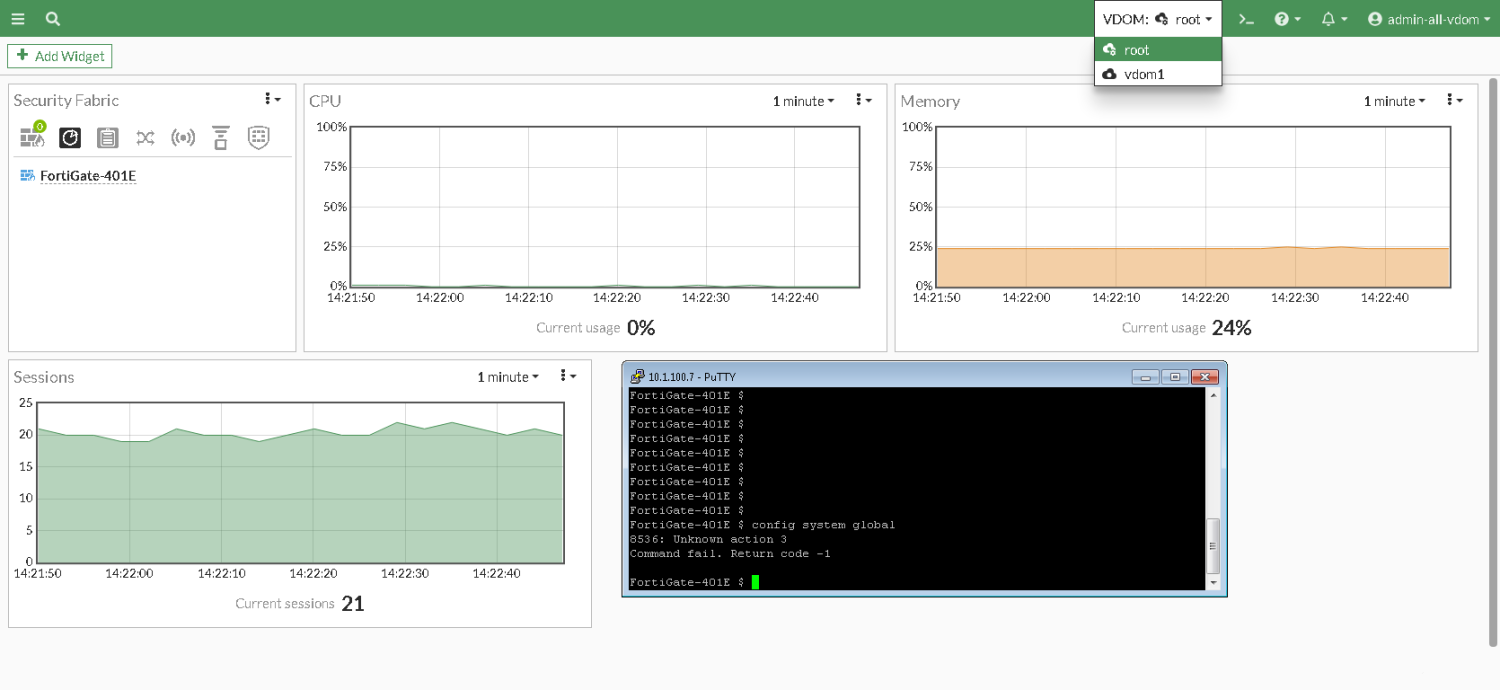Expand the CPU widget's 1 minute dropdown
This screenshot has width=1500, height=690.
point(803,101)
